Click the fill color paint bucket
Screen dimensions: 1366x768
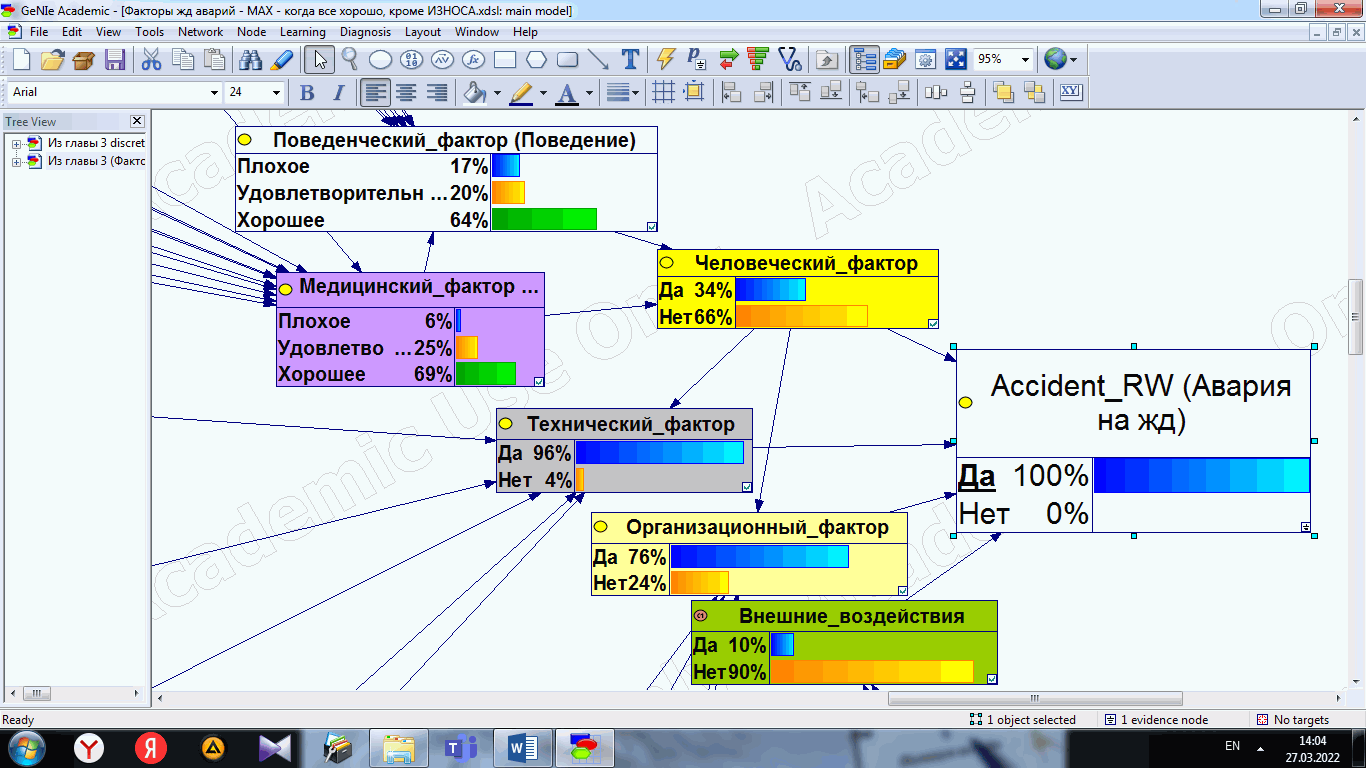tap(473, 93)
